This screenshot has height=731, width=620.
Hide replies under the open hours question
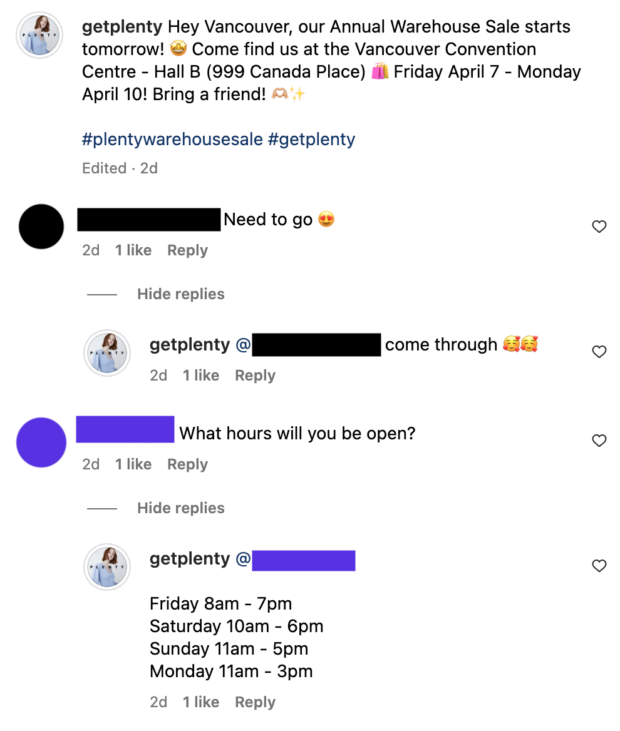click(180, 508)
